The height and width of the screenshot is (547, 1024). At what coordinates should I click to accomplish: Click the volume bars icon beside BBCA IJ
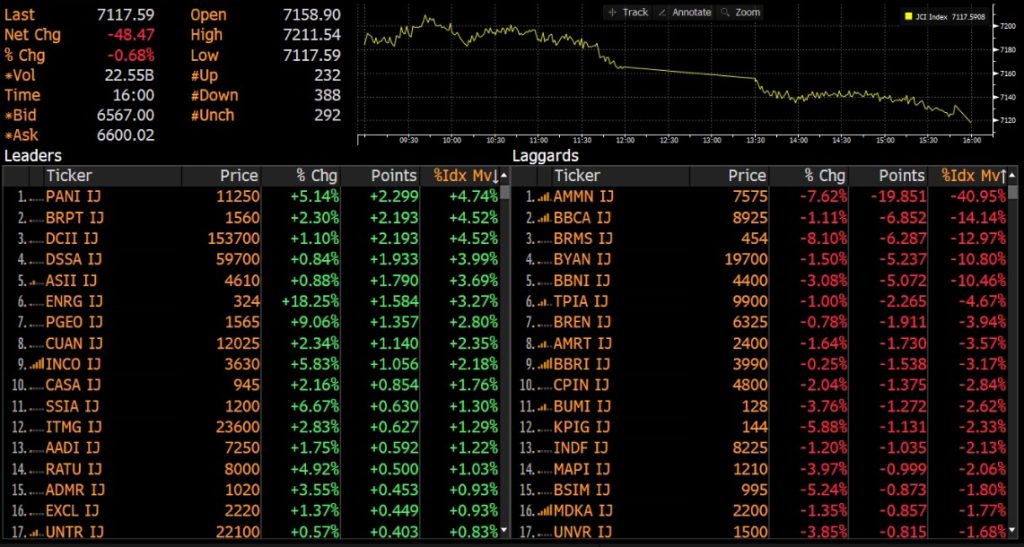click(x=543, y=217)
